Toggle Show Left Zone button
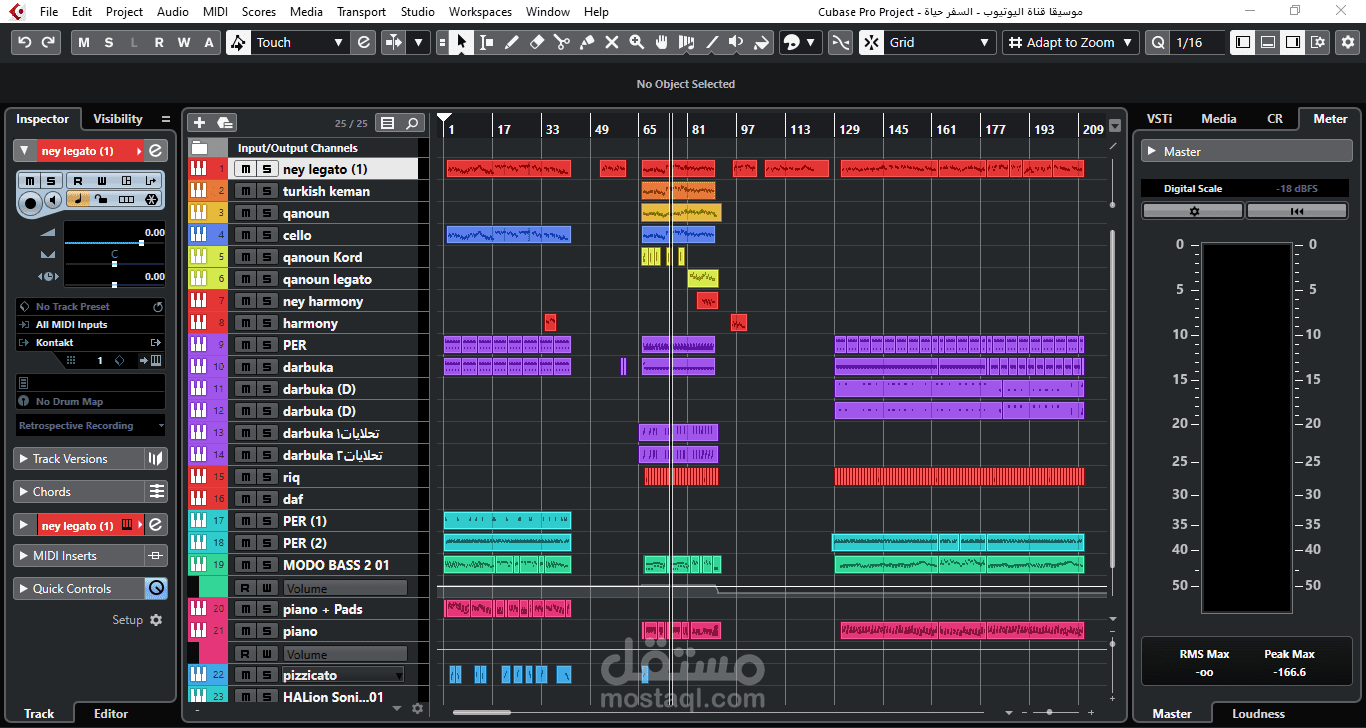Image resolution: width=1366 pixels, height=728 pixels. (x=1243, y=42)
